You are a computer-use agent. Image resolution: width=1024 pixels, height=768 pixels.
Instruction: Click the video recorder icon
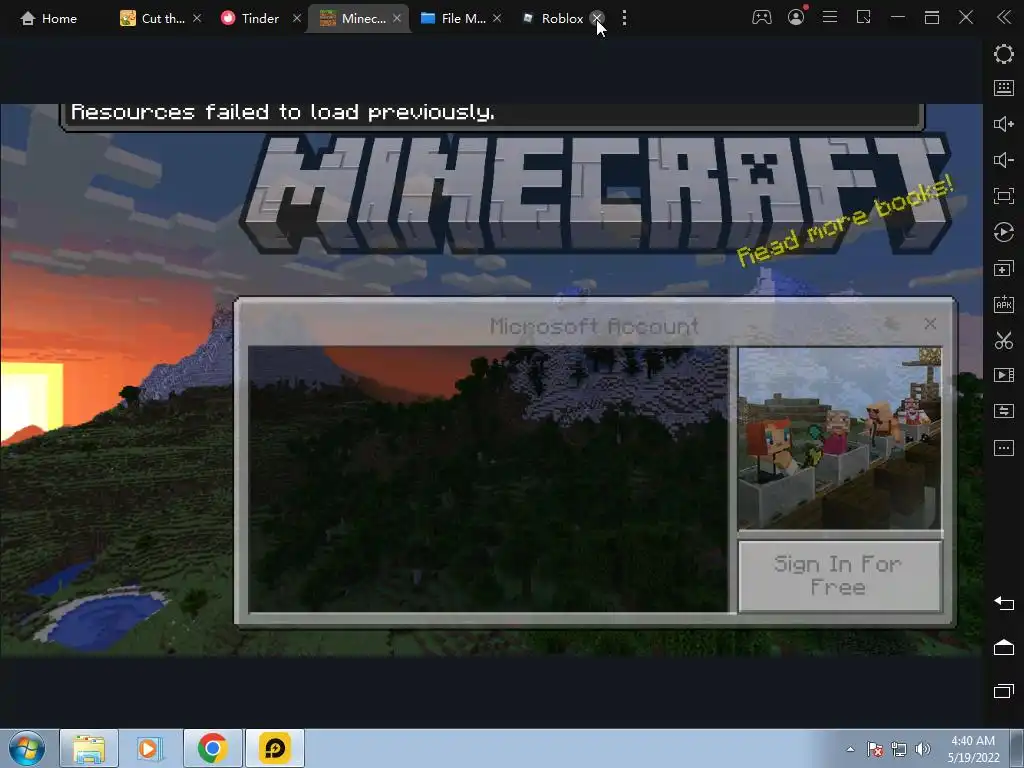(x=1004, y=375)
